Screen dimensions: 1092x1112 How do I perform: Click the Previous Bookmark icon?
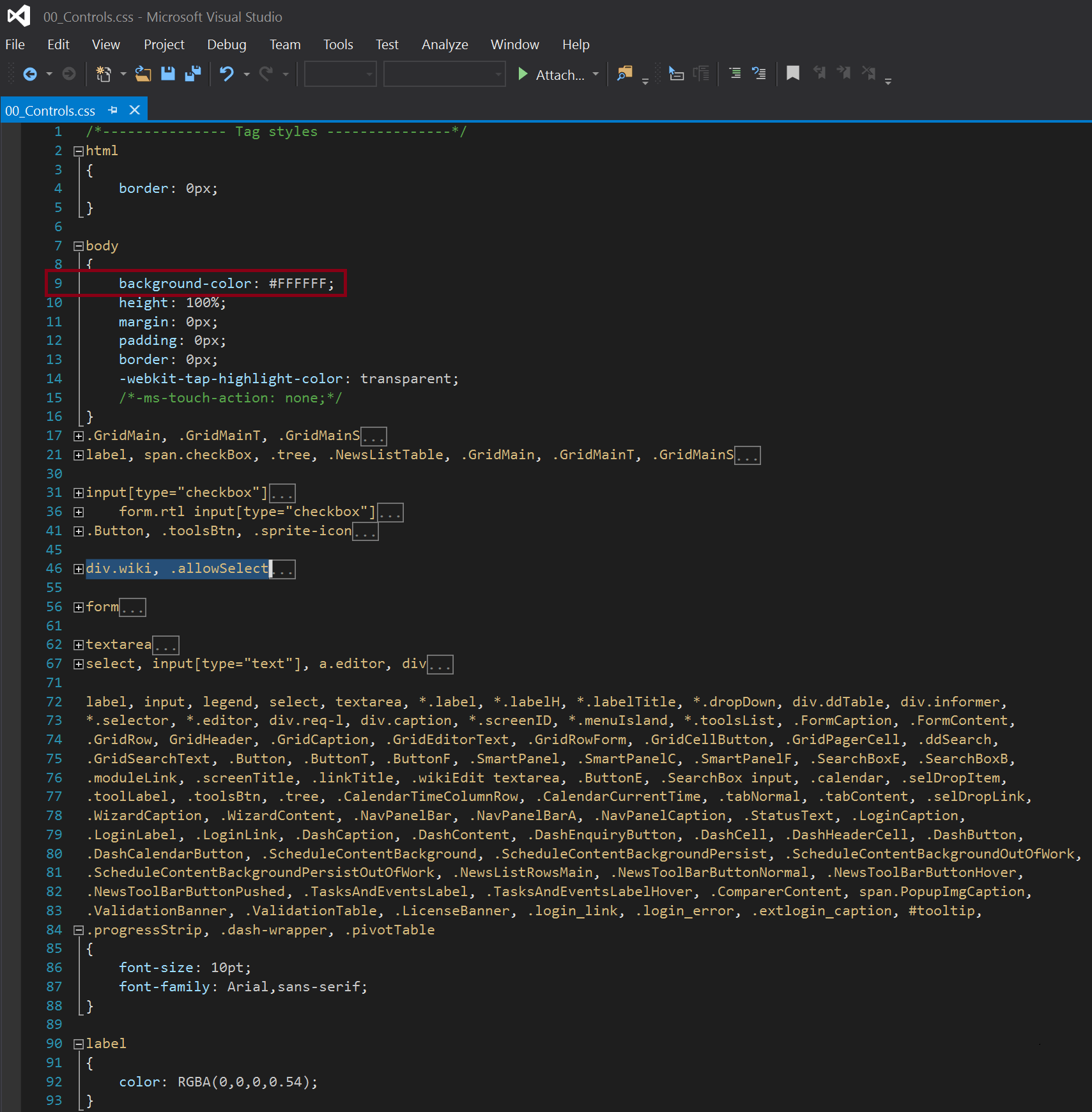pos(819,73)
